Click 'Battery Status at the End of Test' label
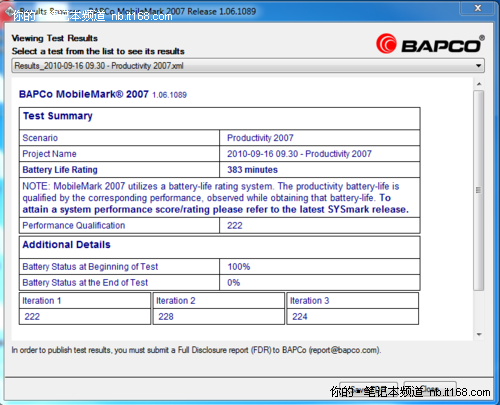 (85, 283)
